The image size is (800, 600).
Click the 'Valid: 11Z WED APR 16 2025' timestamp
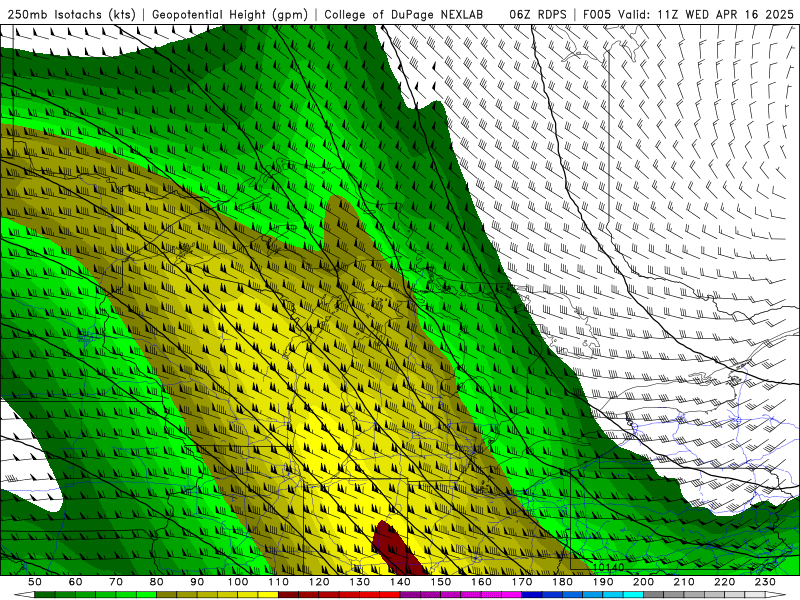point(706,15)
